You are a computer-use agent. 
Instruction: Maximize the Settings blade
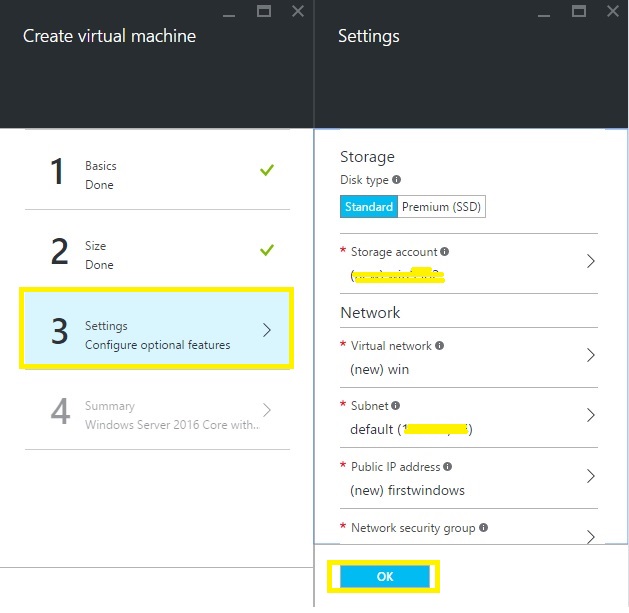(x=579, y=11)
